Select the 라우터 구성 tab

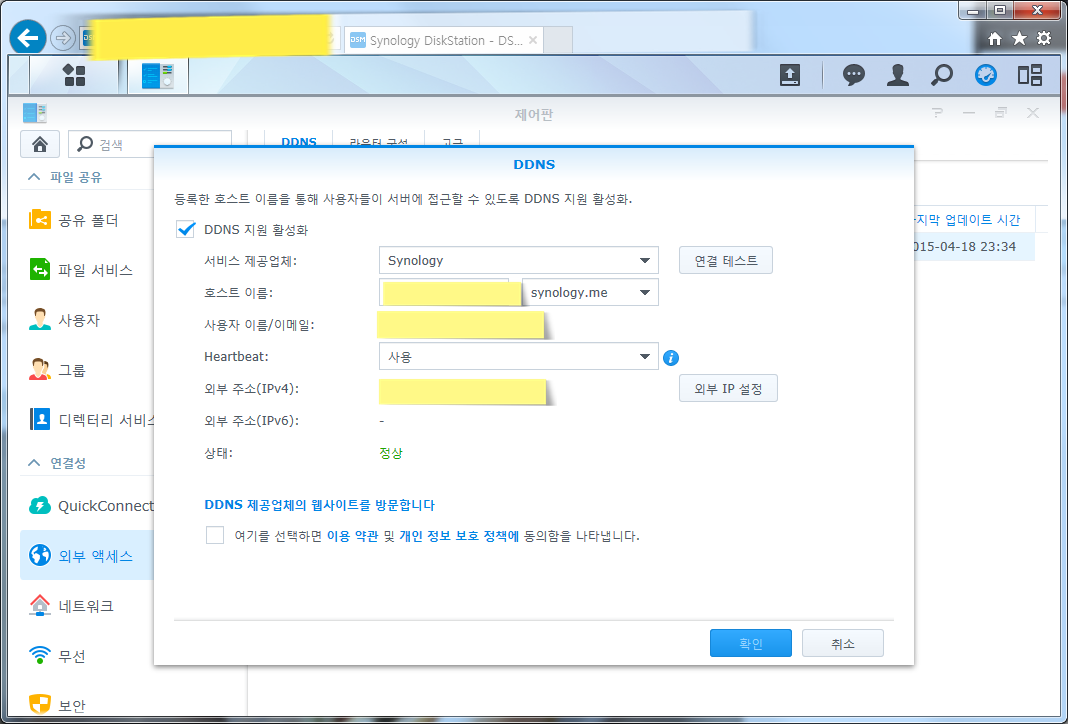point(381,141)
